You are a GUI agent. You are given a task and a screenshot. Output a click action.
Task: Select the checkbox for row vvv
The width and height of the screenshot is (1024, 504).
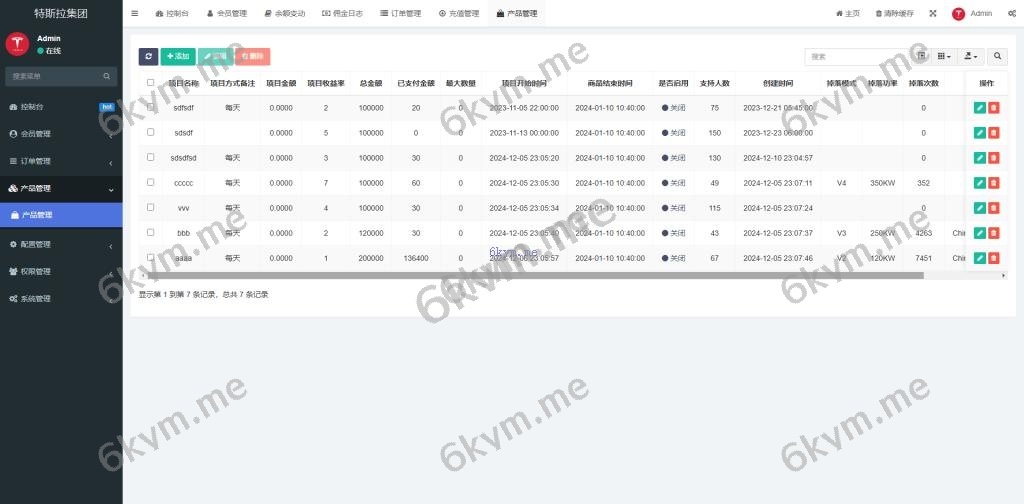click(151, 207)
